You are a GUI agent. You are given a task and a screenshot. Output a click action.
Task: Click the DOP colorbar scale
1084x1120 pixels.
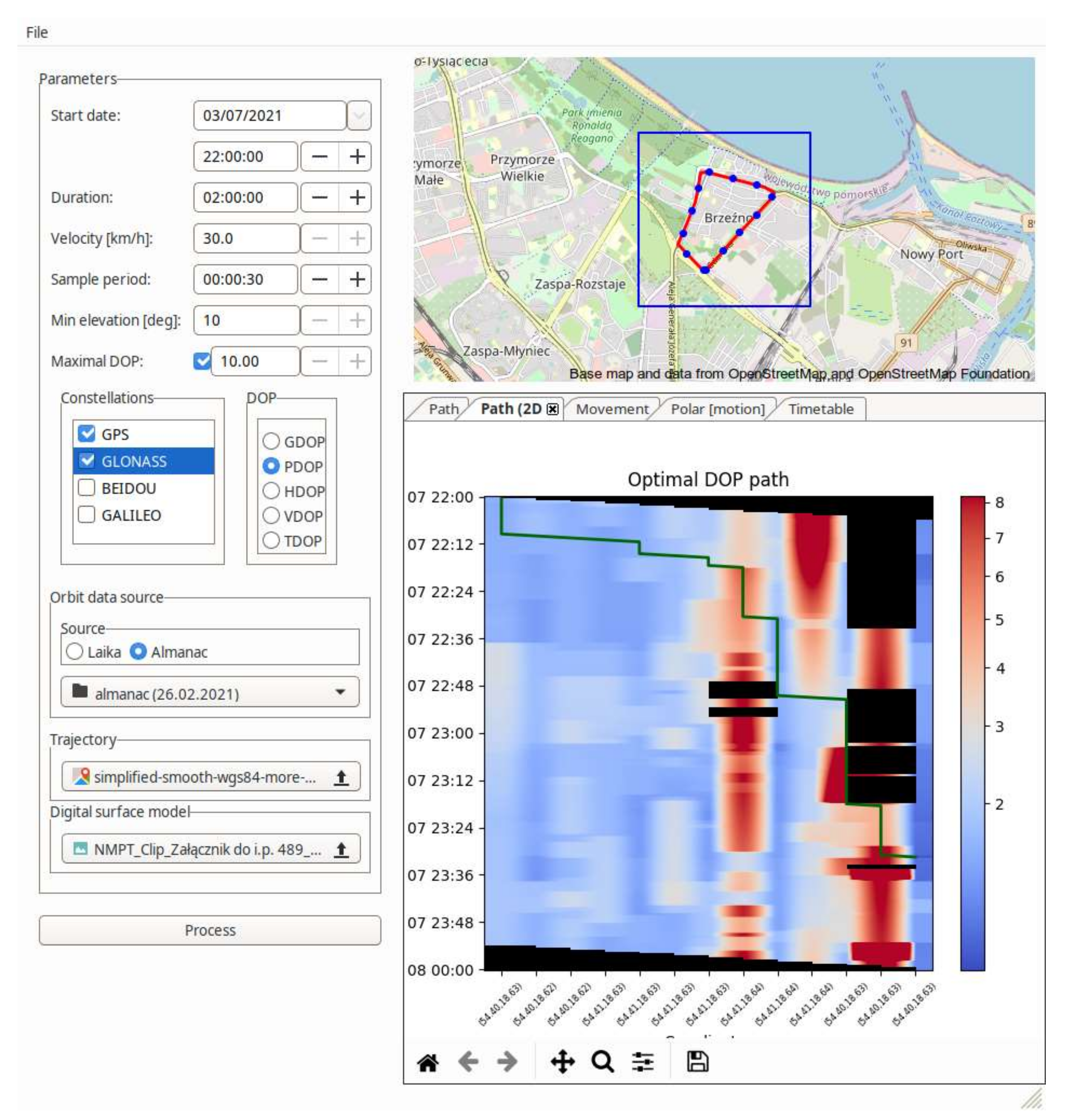[973, 733]
